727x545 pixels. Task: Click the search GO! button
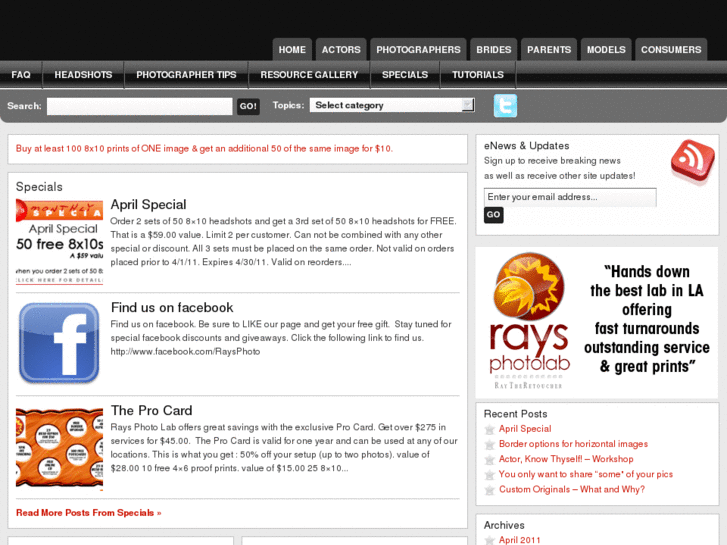[x=248, y=106]
